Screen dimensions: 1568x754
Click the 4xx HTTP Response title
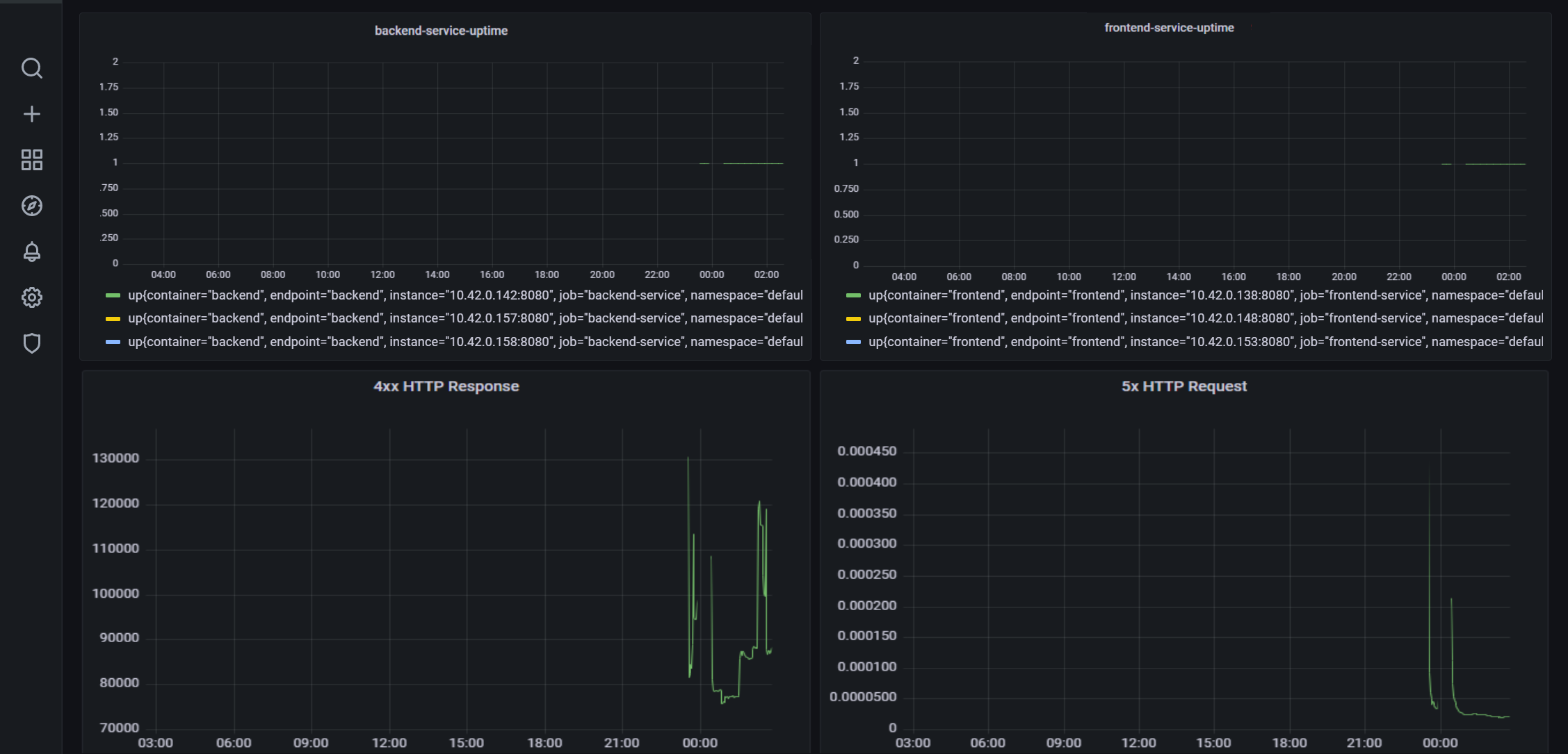coord(446,386)
